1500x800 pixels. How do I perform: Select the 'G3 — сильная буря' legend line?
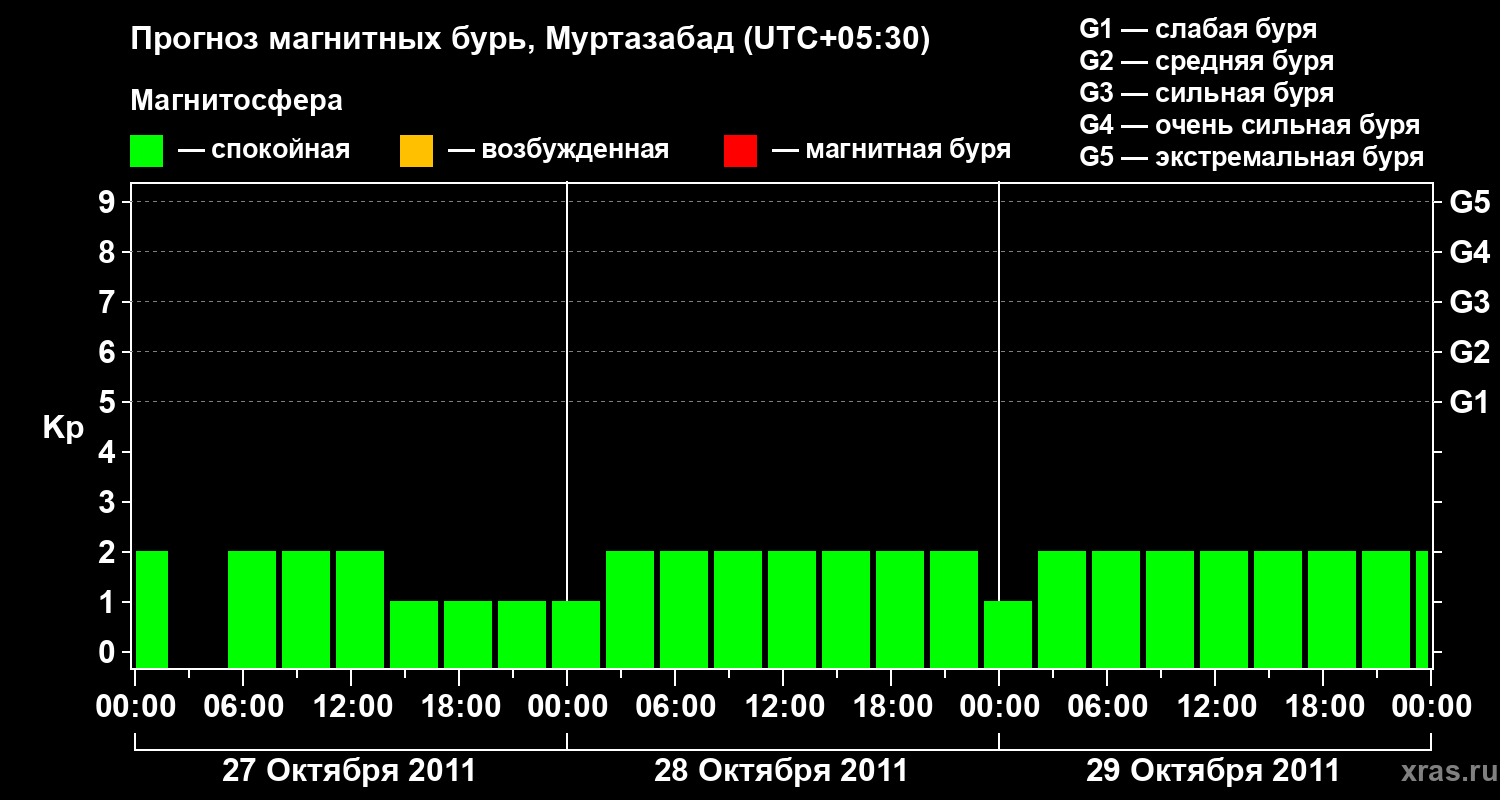tap(1206, 93)
